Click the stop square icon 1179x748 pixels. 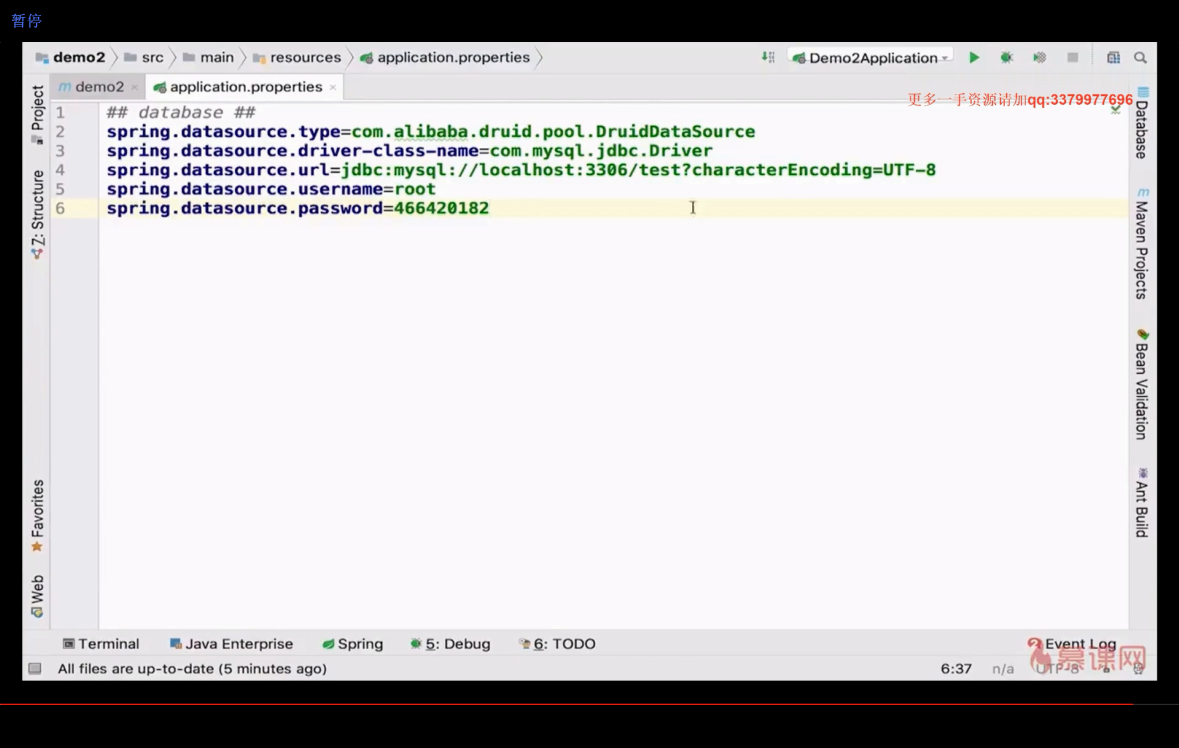[1072, 58]
